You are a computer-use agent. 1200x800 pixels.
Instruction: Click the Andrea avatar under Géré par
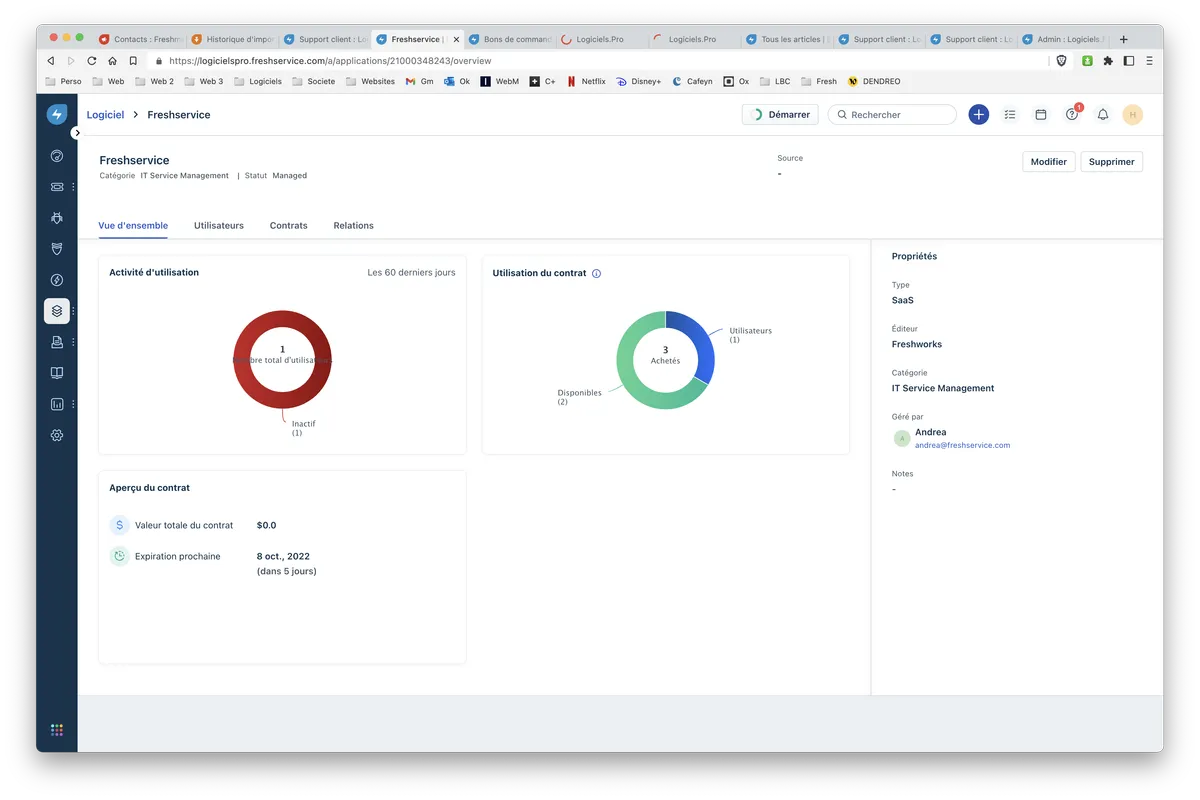pos(902,438)
